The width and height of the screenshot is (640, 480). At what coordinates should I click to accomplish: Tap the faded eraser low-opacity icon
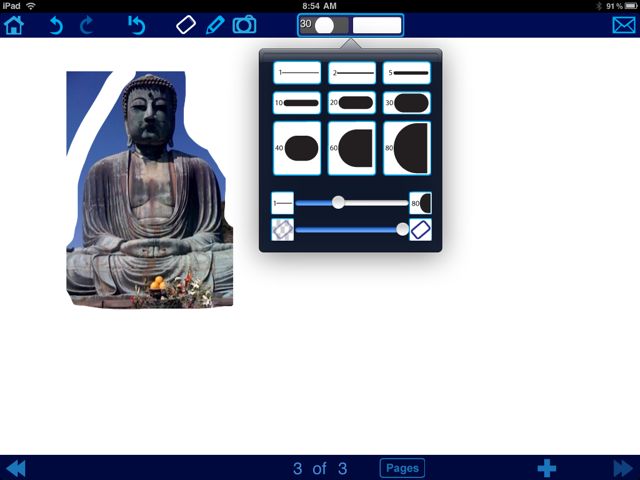(282, 230)
